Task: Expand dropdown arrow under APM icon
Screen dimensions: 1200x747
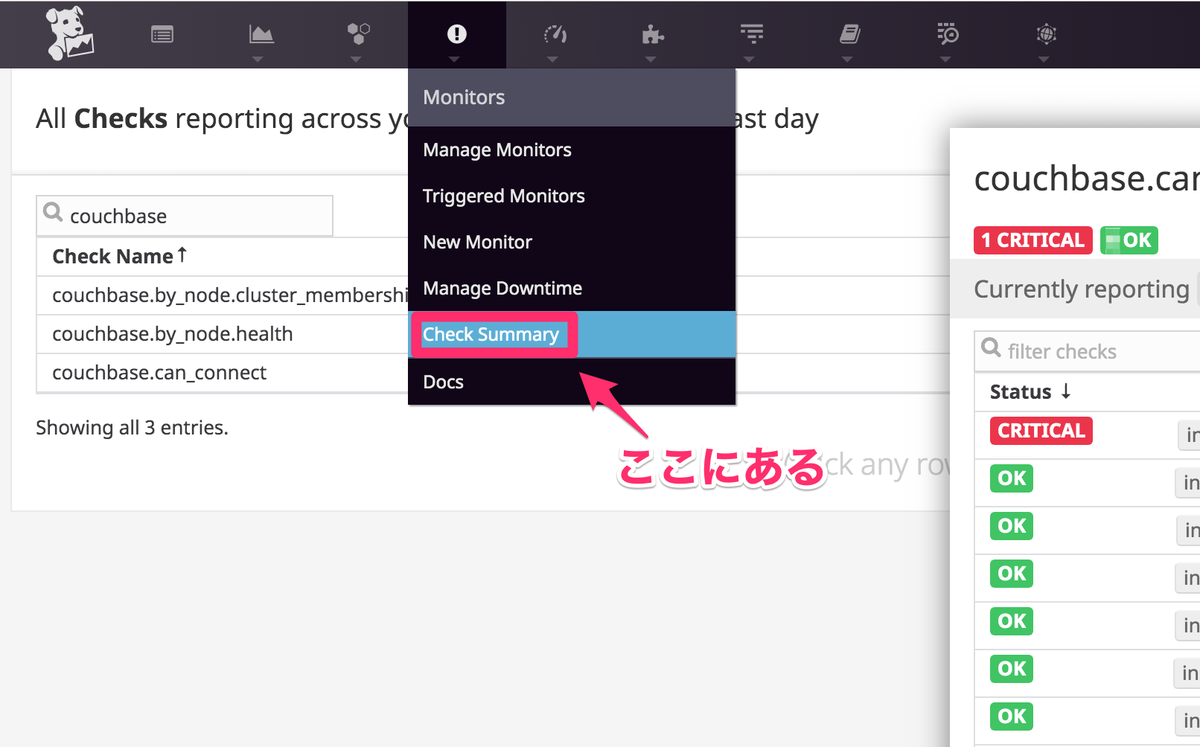Action: [x=750, y=59]
